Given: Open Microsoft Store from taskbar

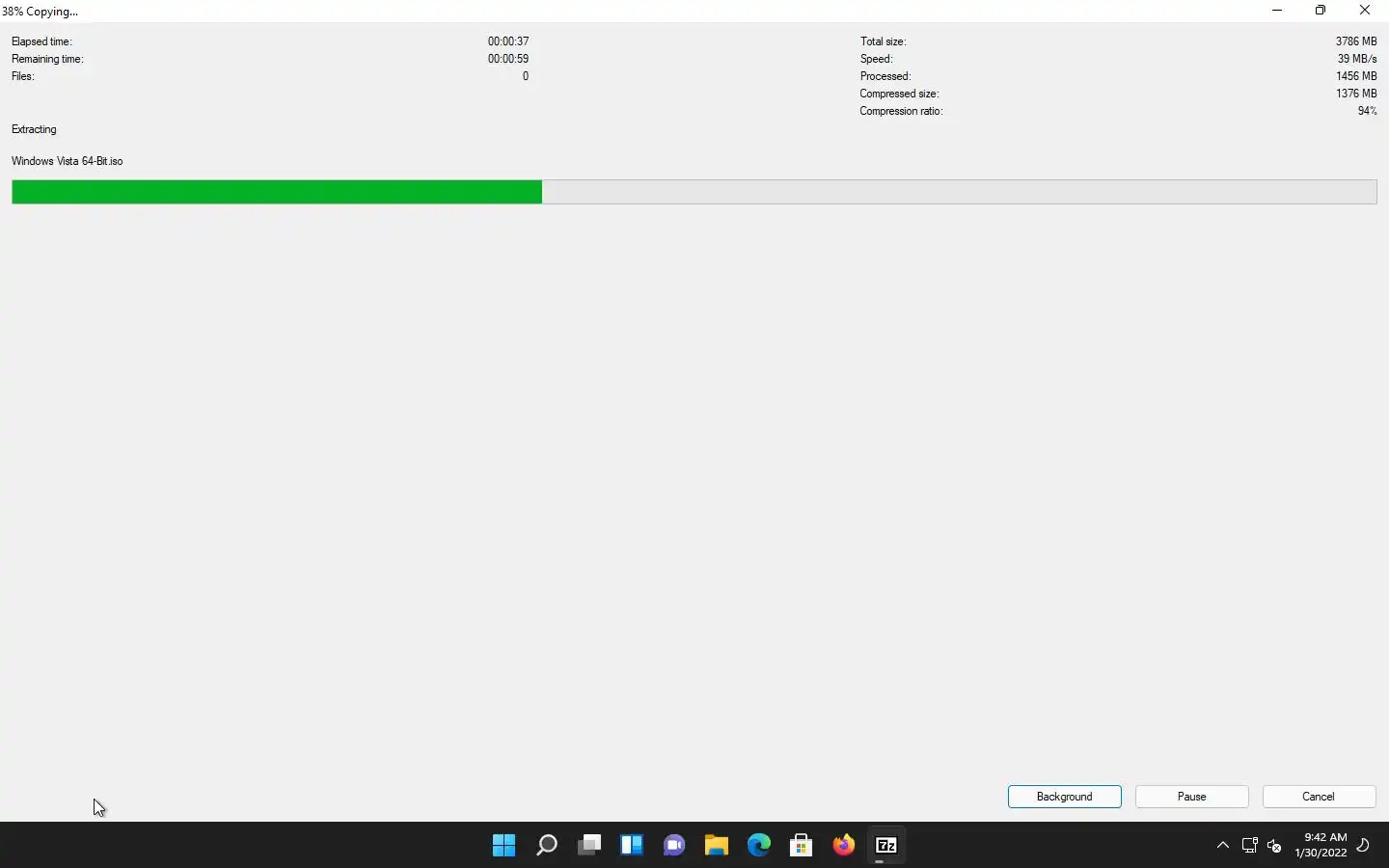Looking at the screenshot, I should [x=802, y=846].
